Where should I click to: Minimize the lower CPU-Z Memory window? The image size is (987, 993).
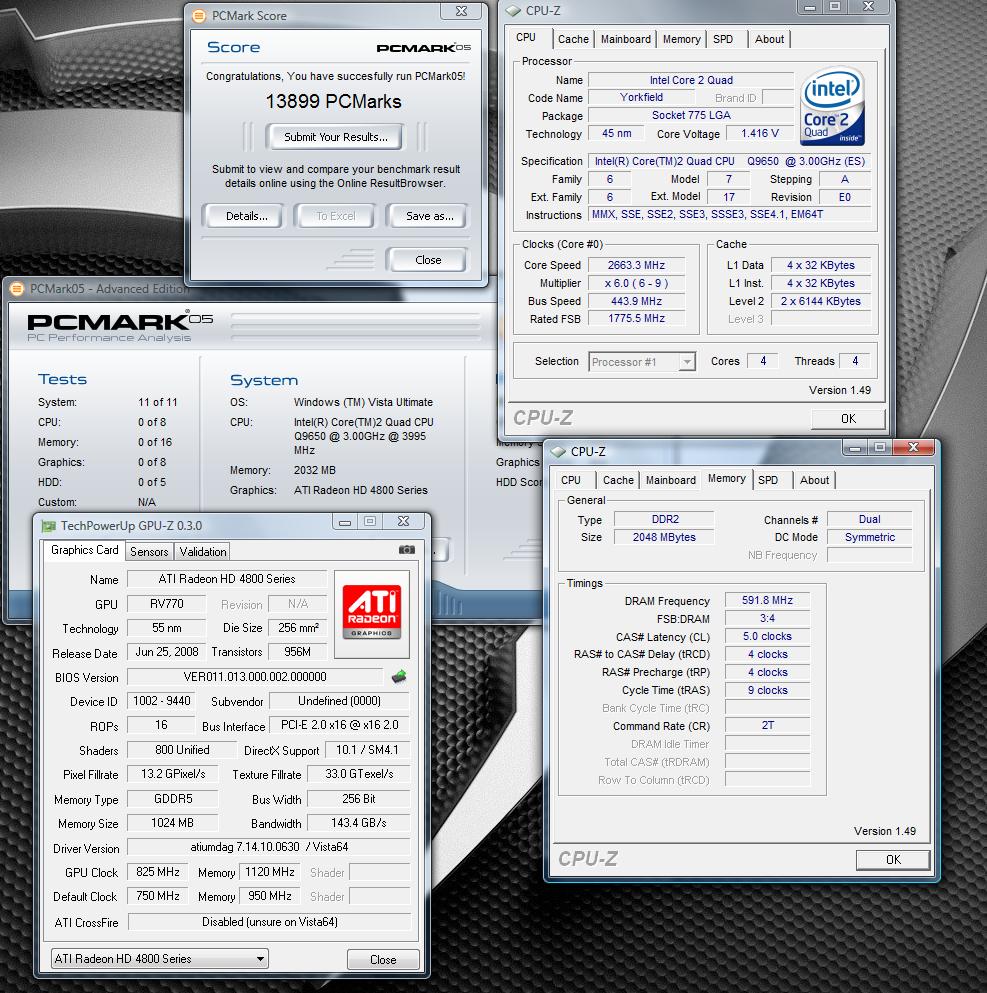coord(855,448)
